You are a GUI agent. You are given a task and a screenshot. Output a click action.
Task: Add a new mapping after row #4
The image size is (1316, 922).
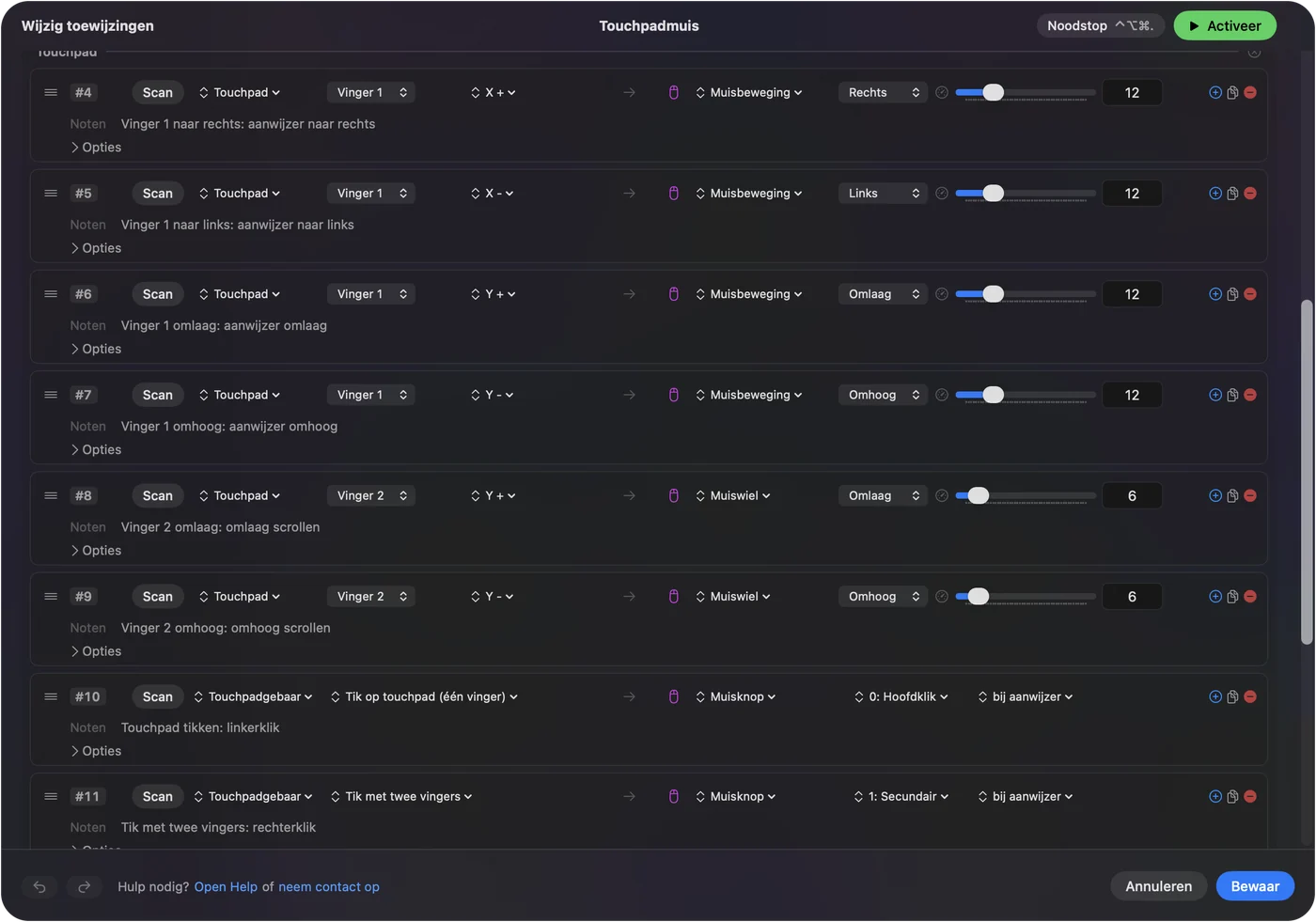pos(1215,92)
